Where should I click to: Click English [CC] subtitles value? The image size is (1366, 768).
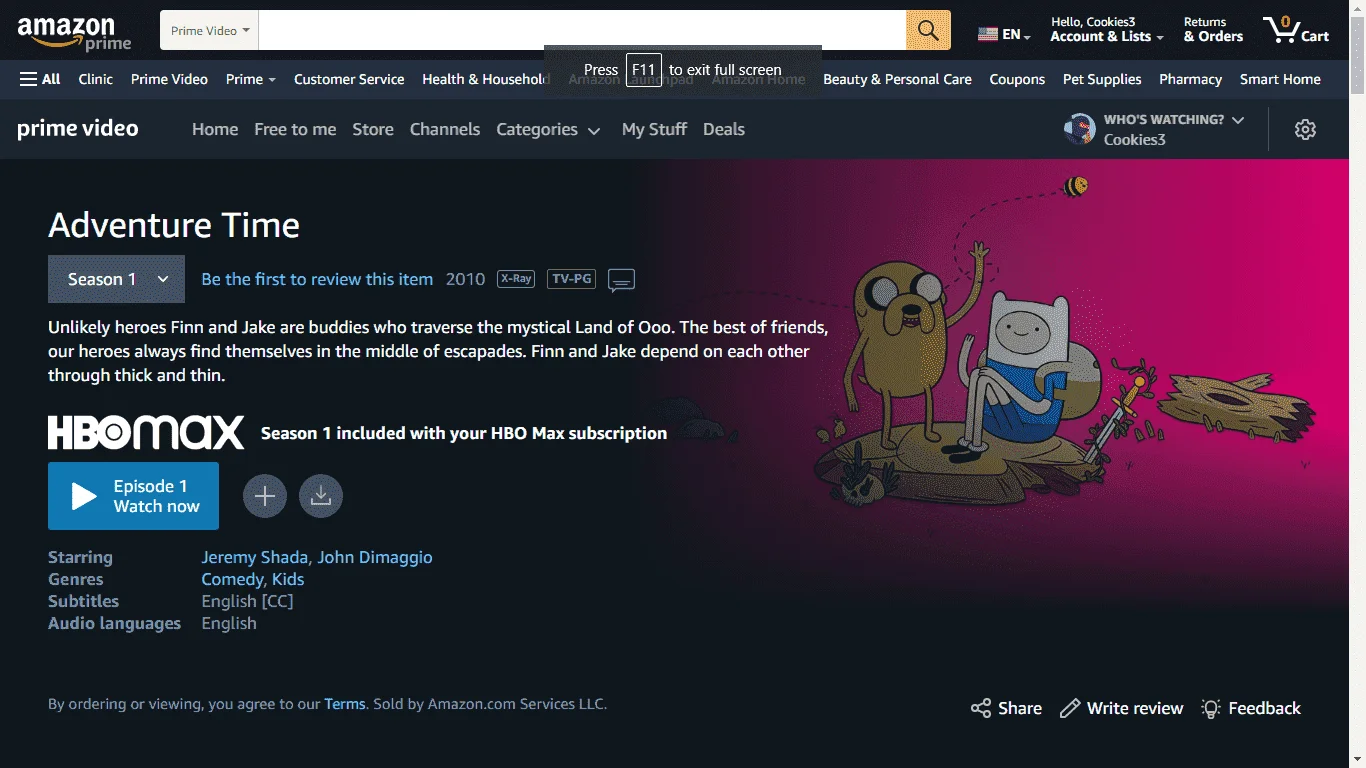[247, 601]
